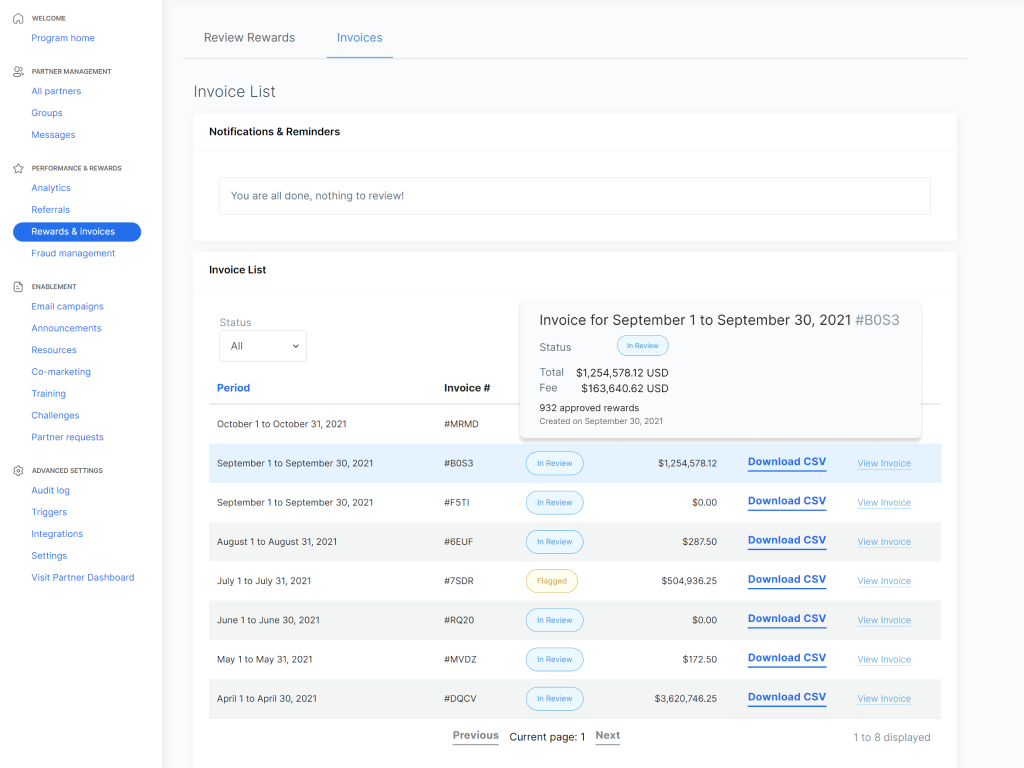This screenshot has width=1024, height=768.
Task: Open Email campaigns in sidebar
Action: 67,307
